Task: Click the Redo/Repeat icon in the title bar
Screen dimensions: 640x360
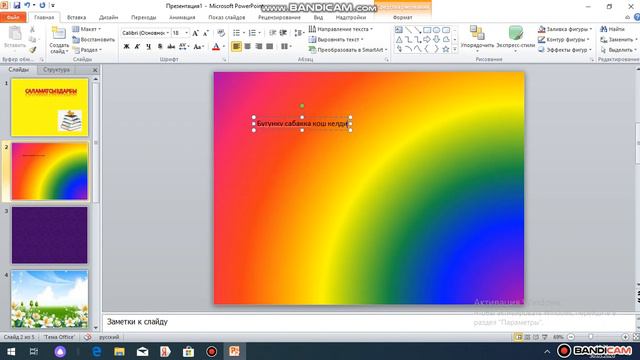Action: pos(42,5)
